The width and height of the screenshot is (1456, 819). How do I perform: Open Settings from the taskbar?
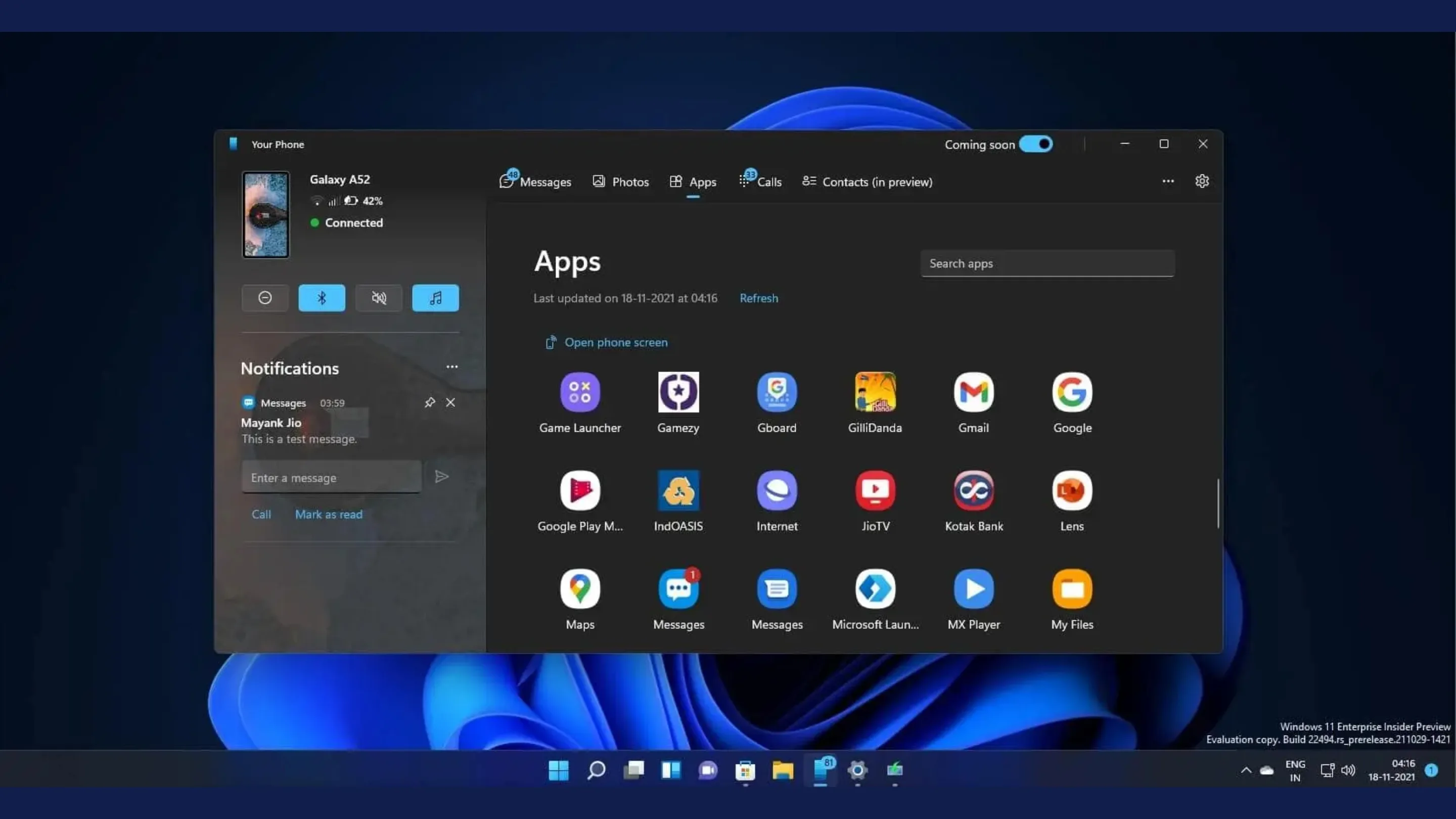pyautogui.click(x=857, y=770)
